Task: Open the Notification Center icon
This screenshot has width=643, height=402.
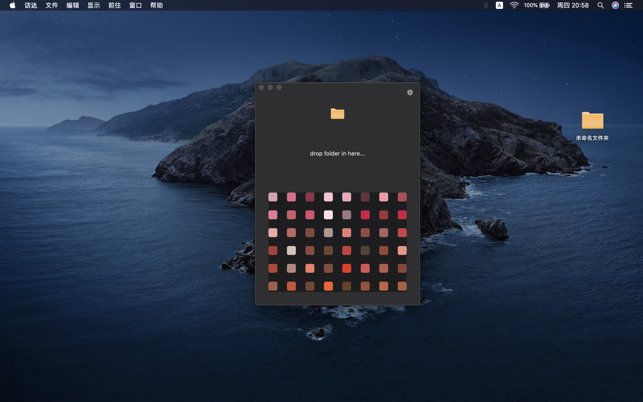Action: pyautogui.click(x=628, y=5)
